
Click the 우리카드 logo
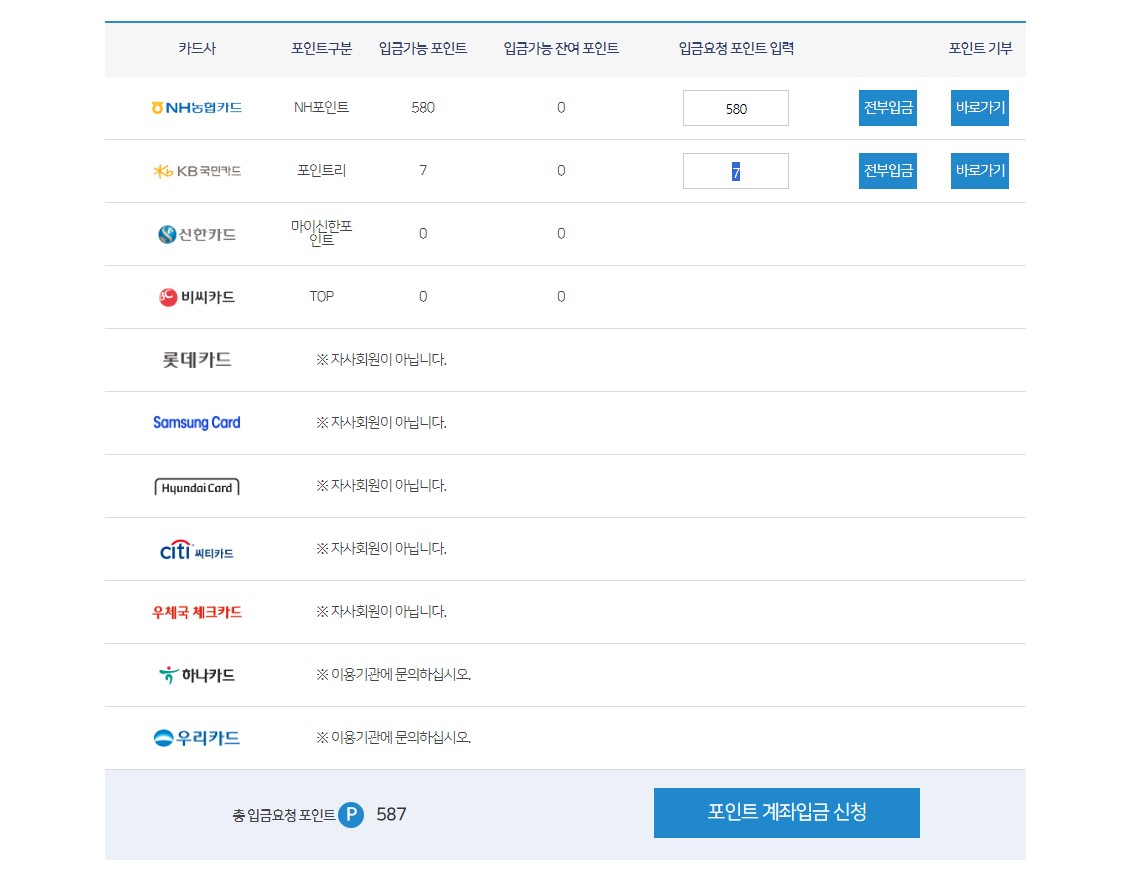click(196, 738)
